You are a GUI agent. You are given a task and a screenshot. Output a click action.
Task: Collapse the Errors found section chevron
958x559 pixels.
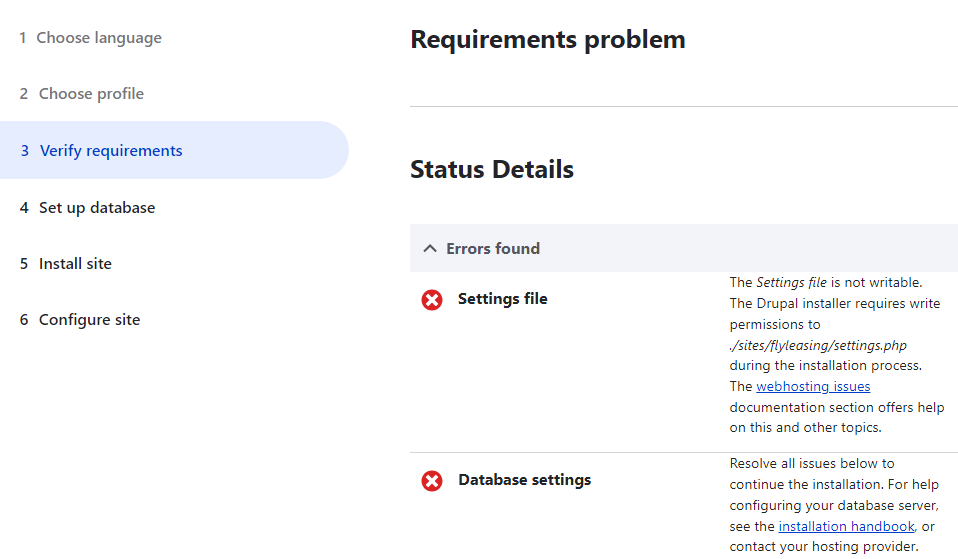430,249
